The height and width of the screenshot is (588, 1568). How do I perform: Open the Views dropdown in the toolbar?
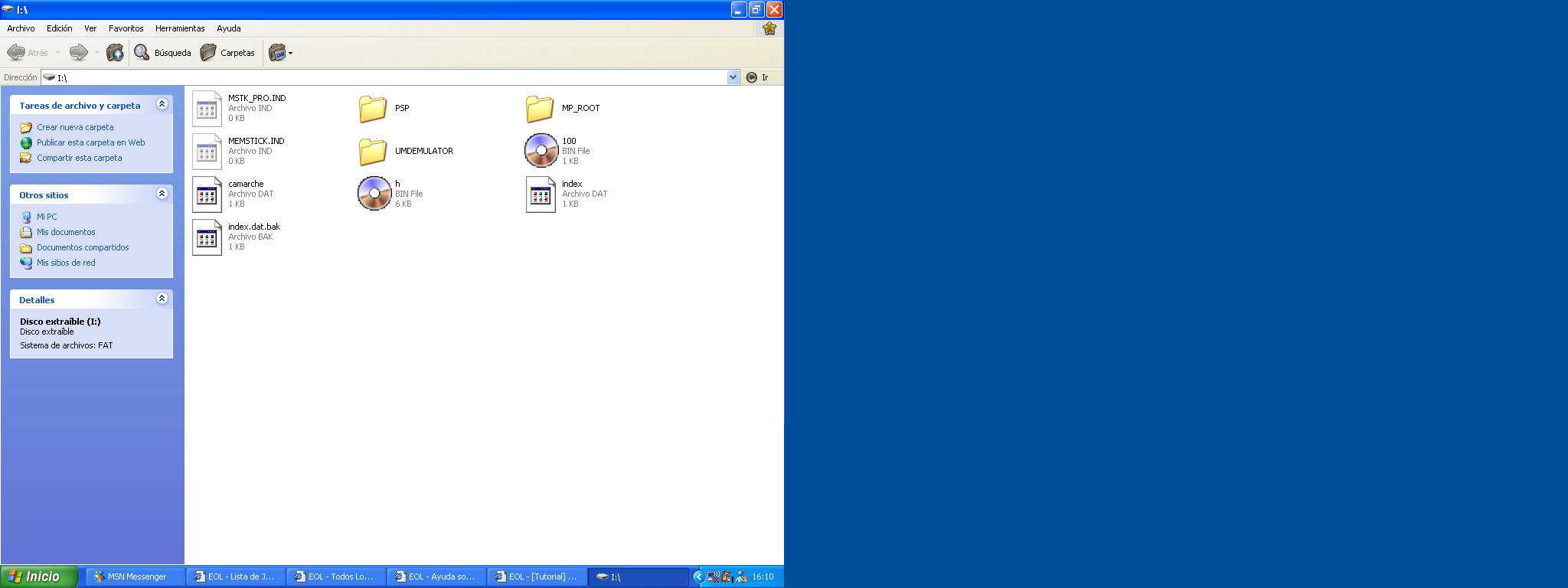tap(281, 53)
